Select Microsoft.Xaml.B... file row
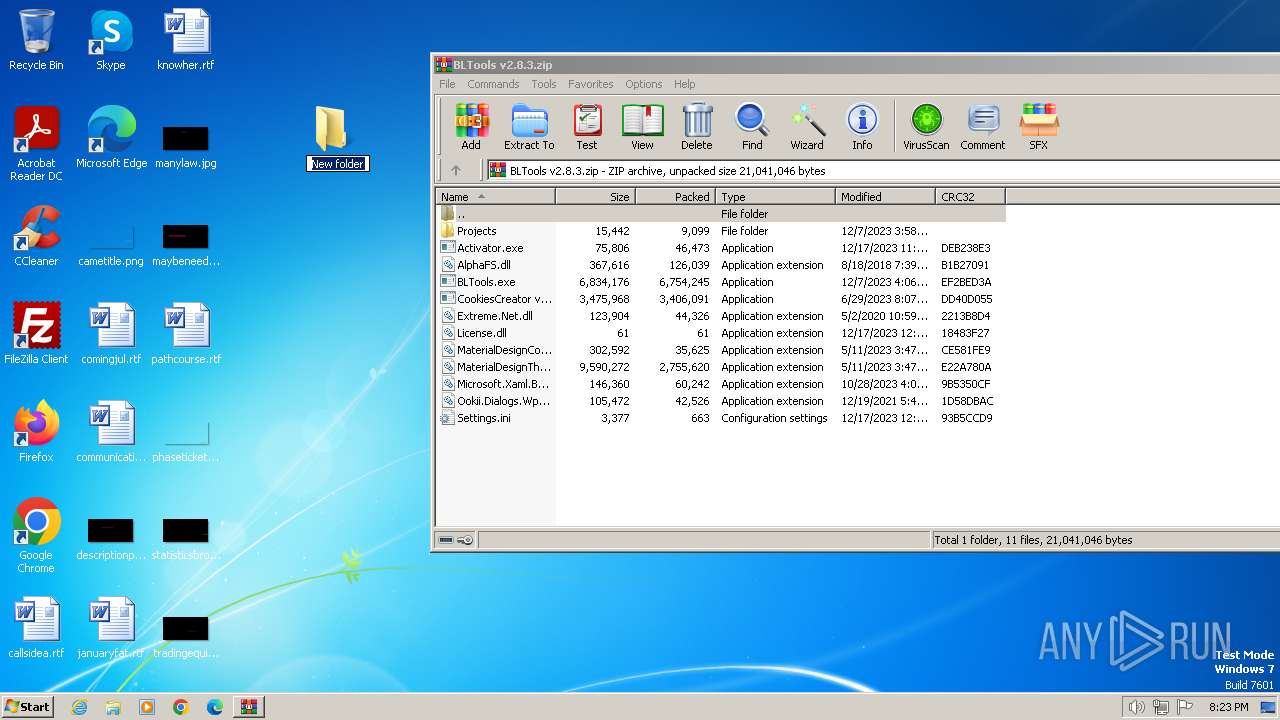The height and width of the screenshot is (720, 1280). click(721, 384)
